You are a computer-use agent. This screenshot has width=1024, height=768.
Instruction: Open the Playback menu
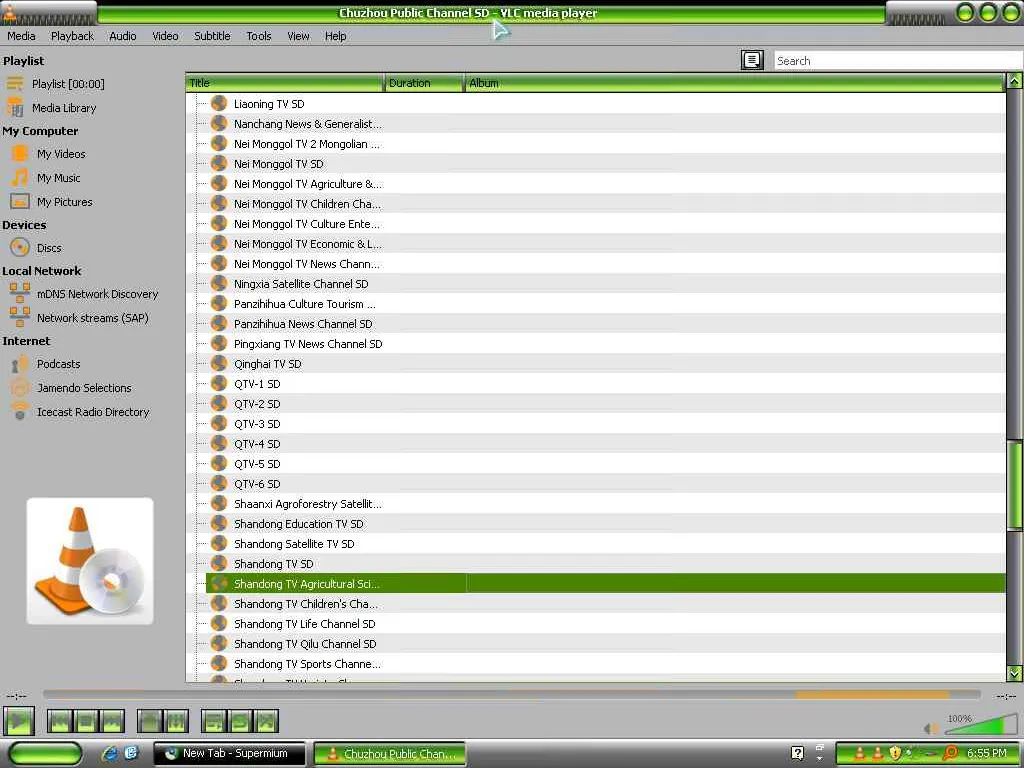[x=72, y=36]
